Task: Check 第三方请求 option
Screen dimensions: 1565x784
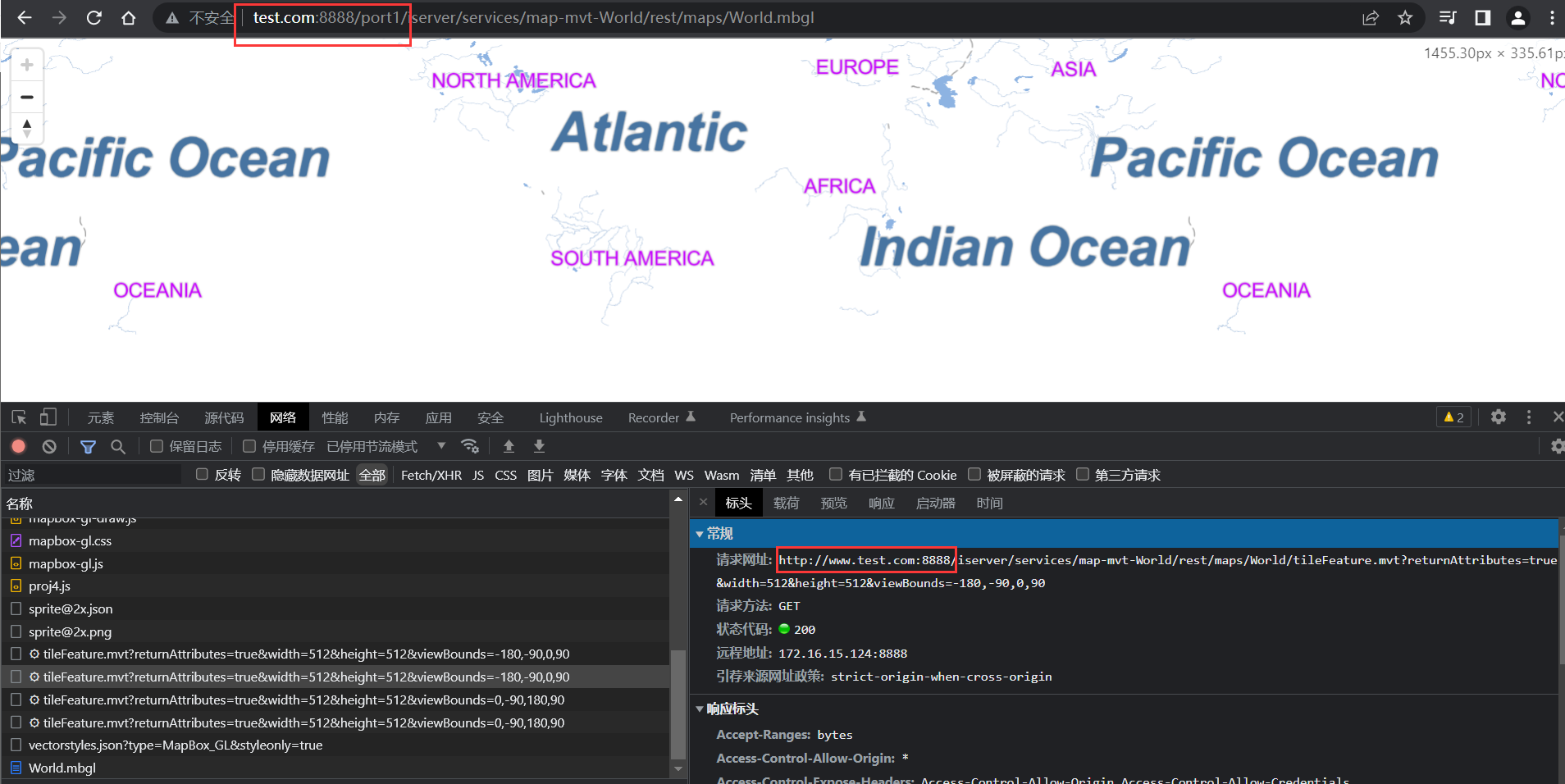Action: coord(1083,474)
